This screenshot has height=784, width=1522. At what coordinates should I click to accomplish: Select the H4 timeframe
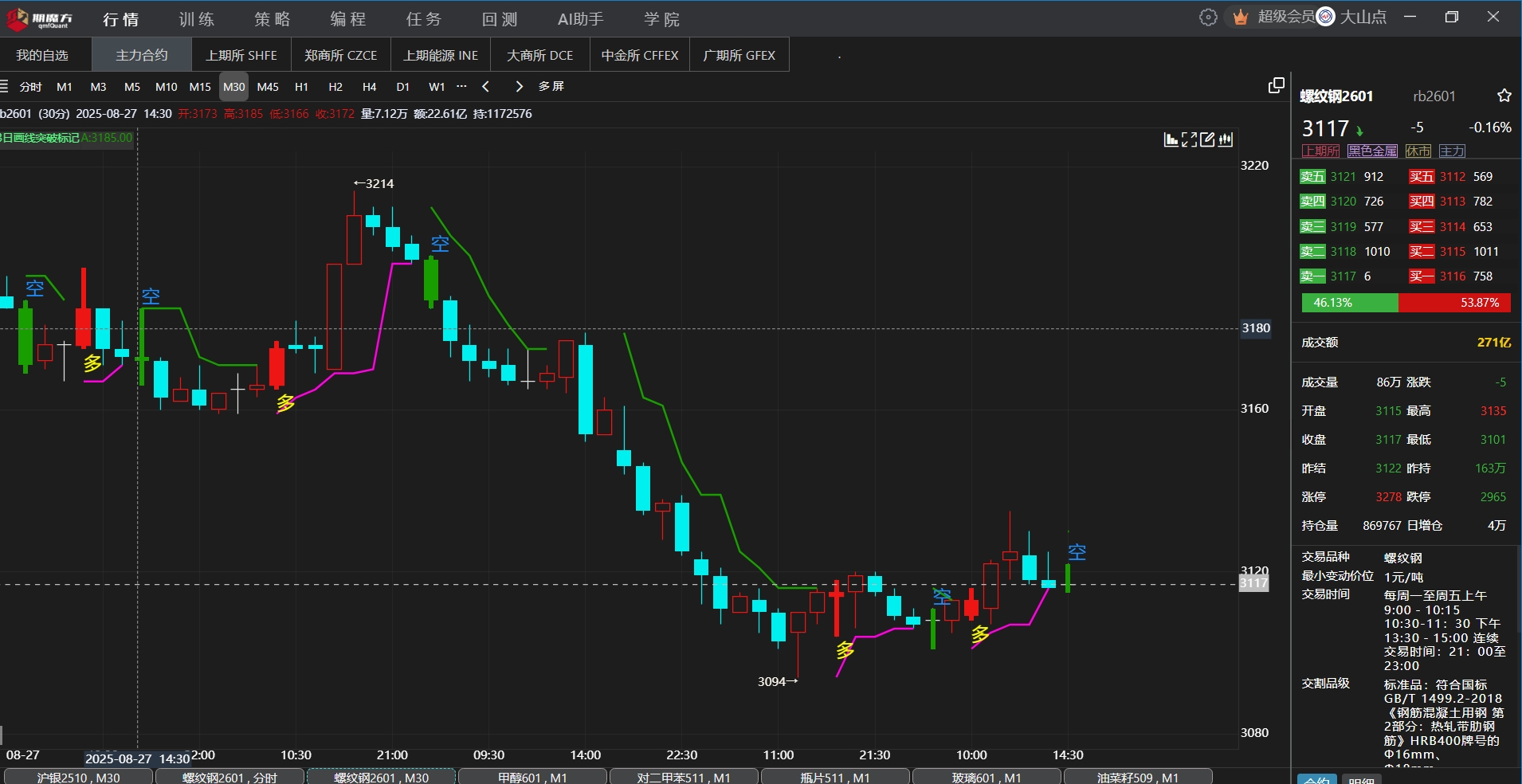tap(369, 87)
